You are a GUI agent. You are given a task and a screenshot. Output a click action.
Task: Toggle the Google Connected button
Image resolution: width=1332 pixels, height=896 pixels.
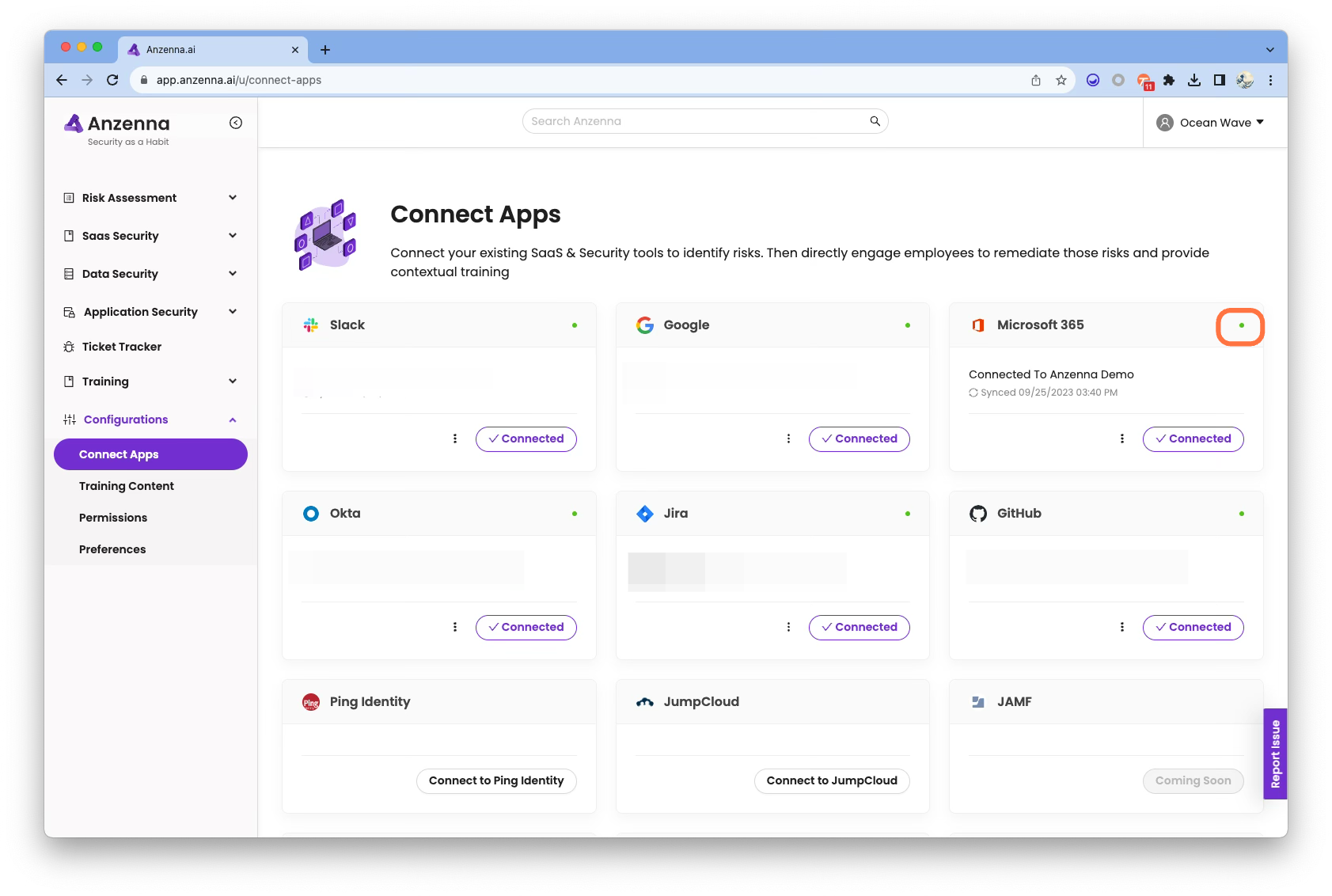click(x=859, y=439)
